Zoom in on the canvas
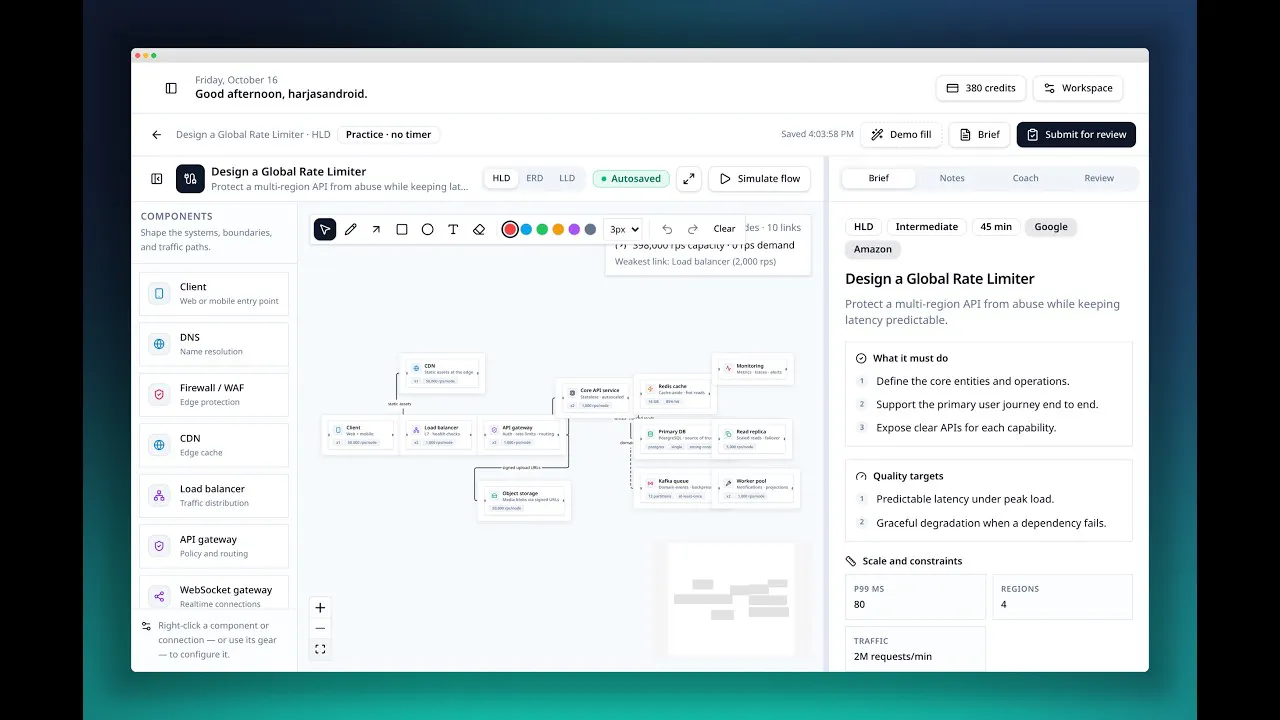Screen dimensions: 1280x720 (320, 608)
